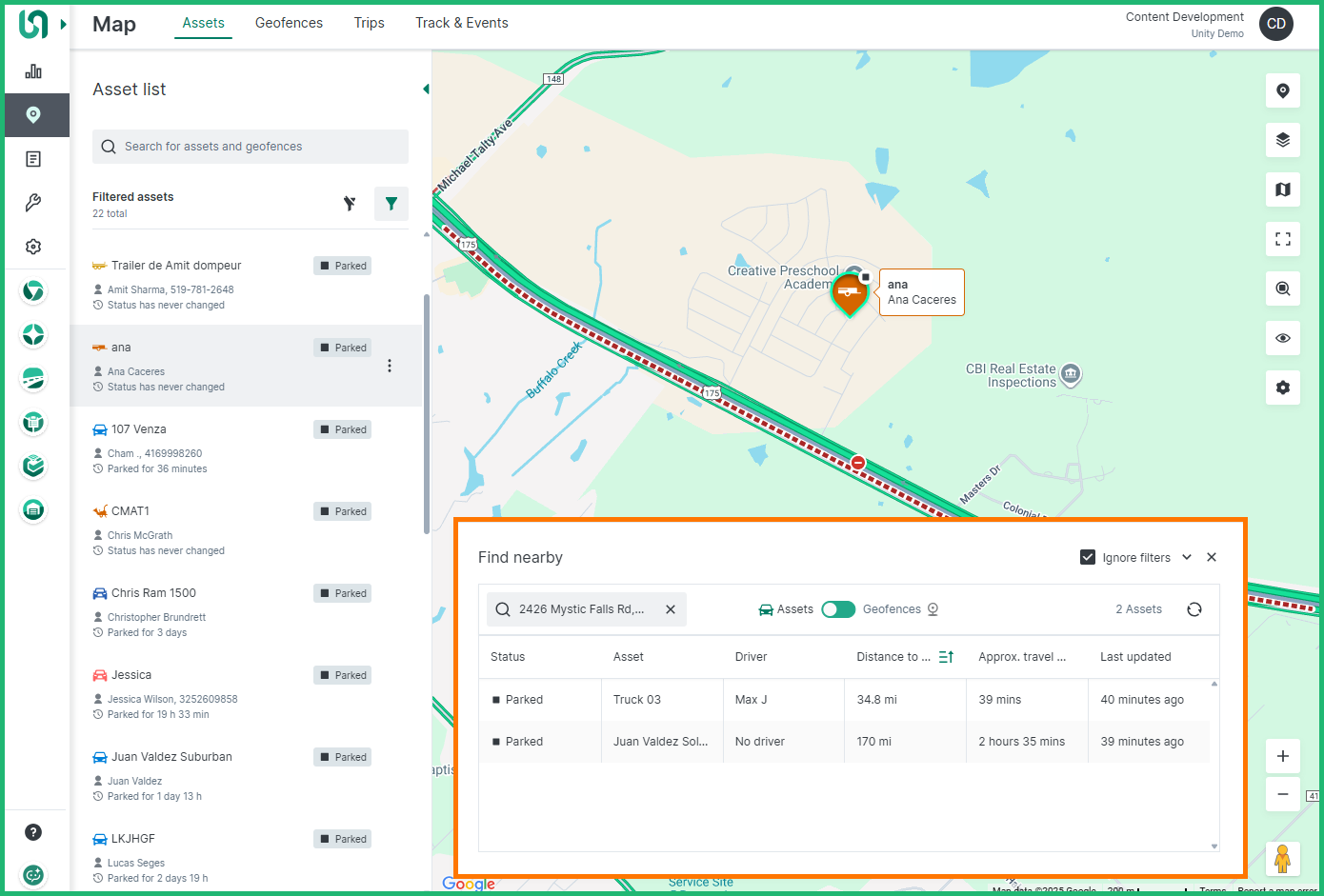Toggle map visibility eye icon
The width and height of the screenshot is (1324, 896).
[x=1282, y=338]
